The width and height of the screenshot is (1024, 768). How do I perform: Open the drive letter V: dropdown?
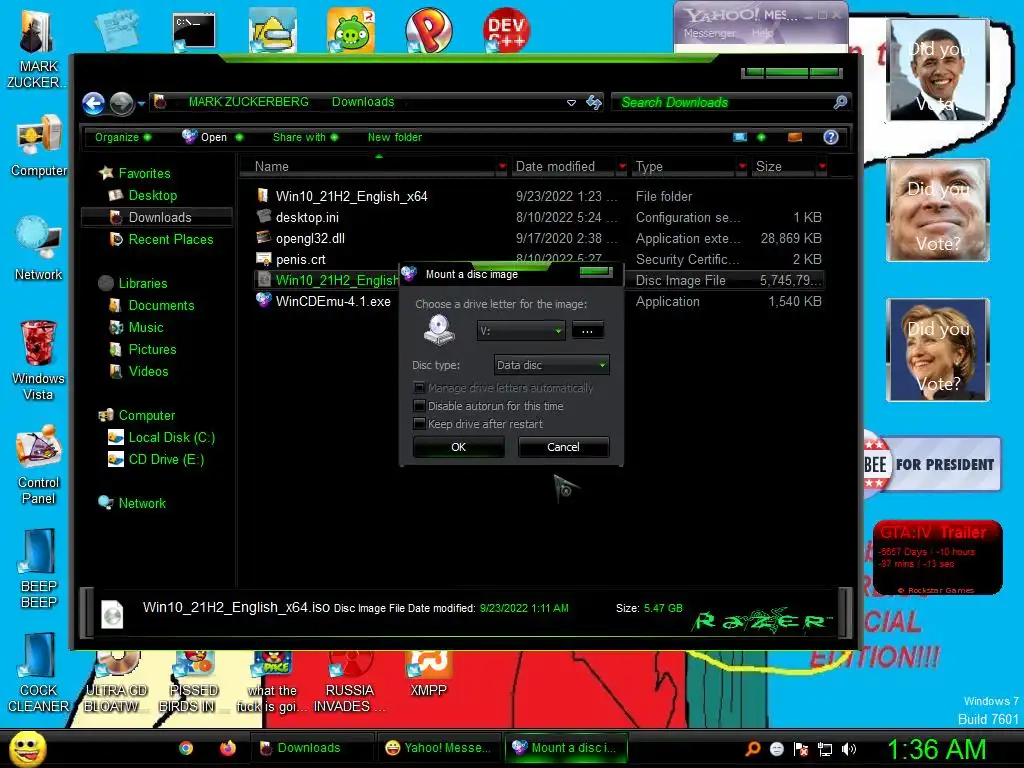pos(521,331)
